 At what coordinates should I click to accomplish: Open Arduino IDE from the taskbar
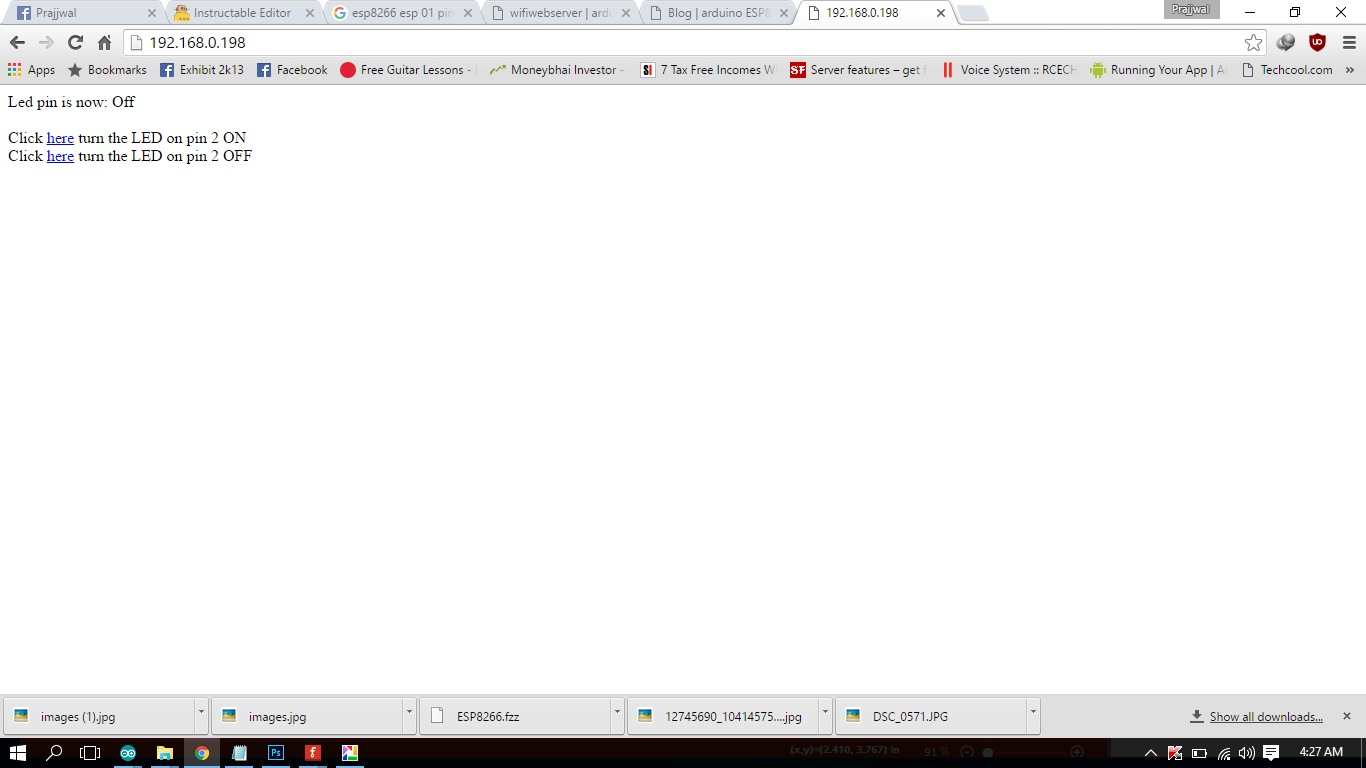click(128, 753)
